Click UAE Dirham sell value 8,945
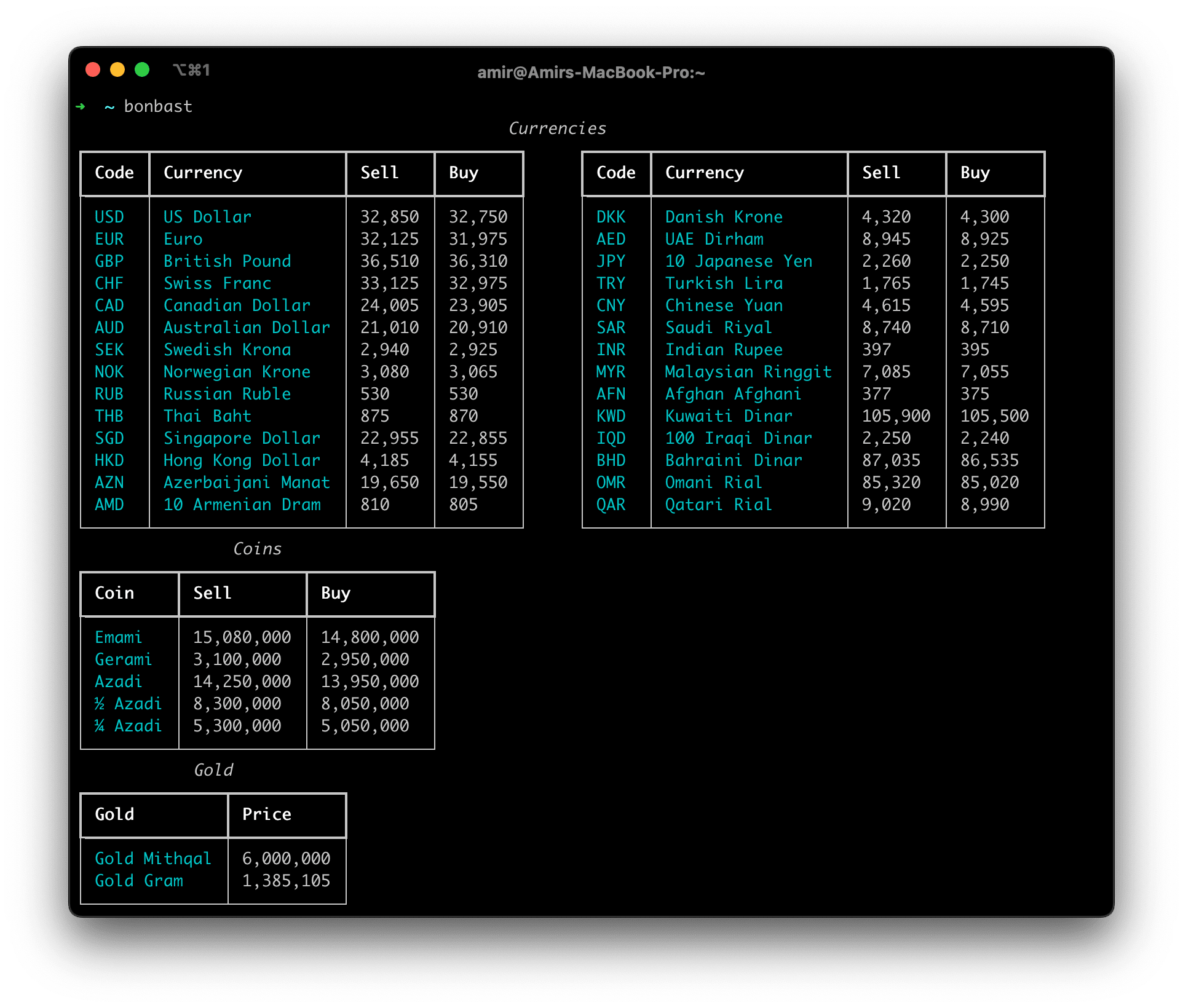The height and width of the screenshot is (1008, 1183). pyautogui.click(x=887, y=239)
